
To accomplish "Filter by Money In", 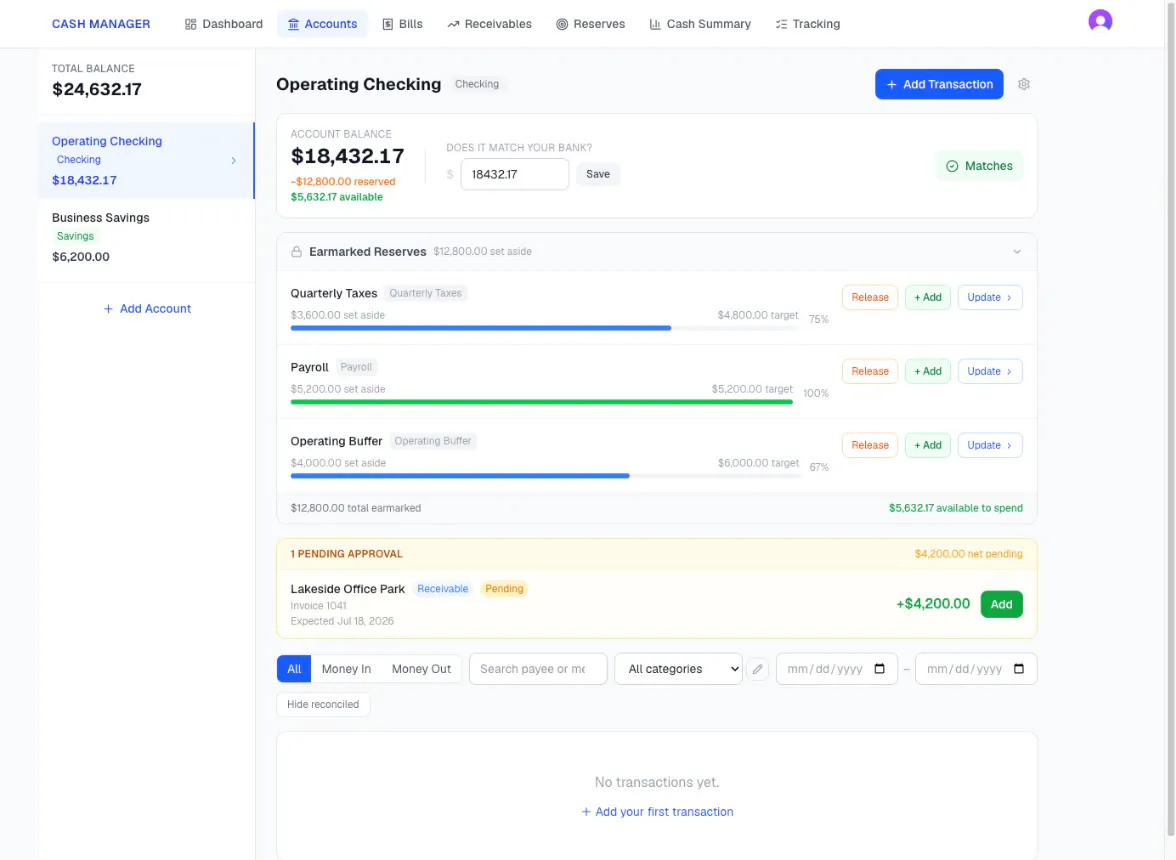I will [x=346, y=669].
